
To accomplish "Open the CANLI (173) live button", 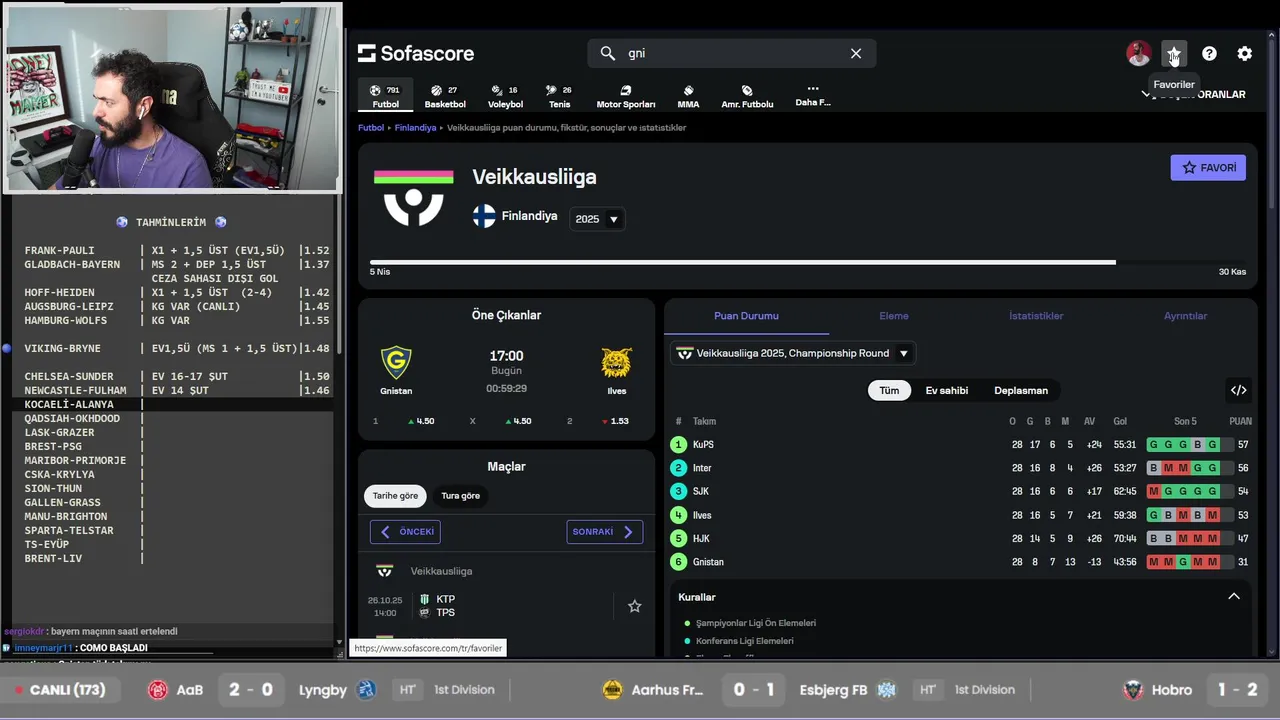I will pos(60,690).
